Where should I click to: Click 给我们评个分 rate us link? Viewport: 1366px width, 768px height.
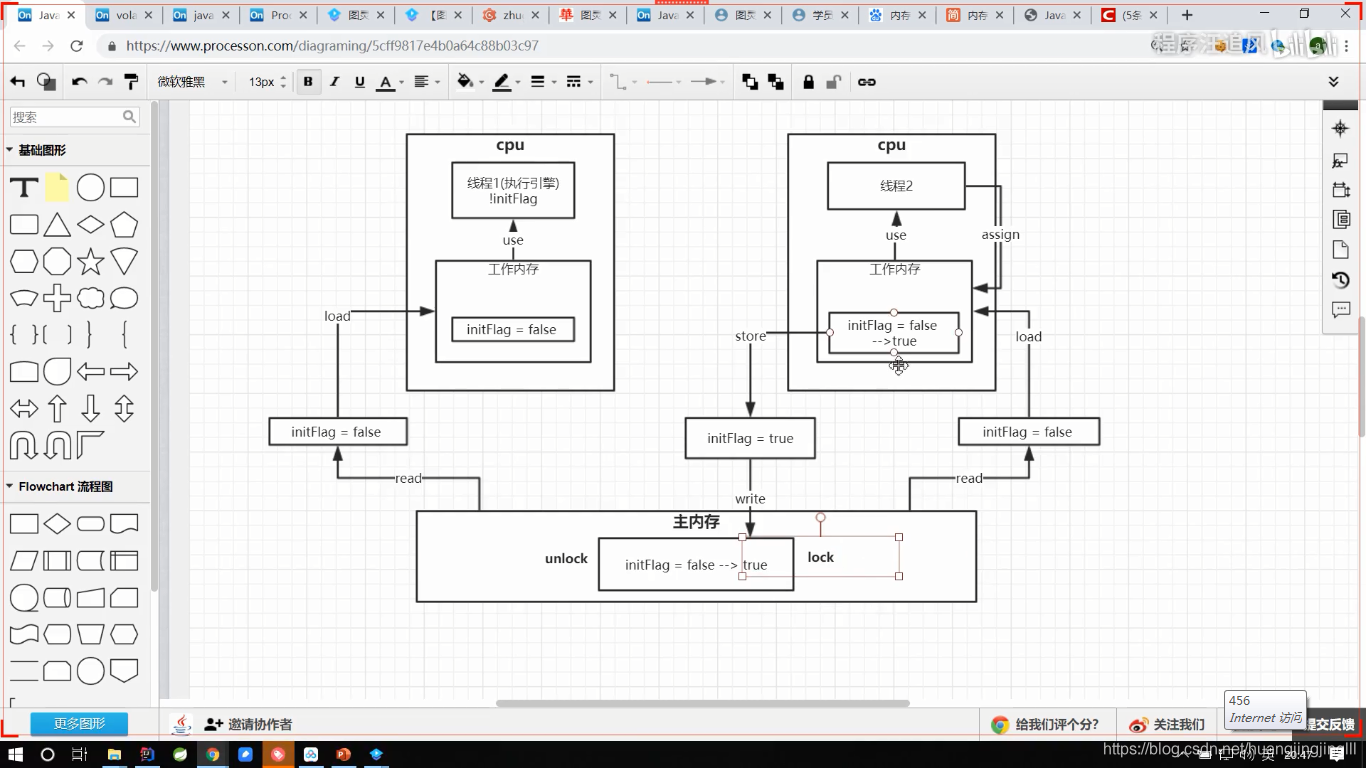[x=1046, y=725]
